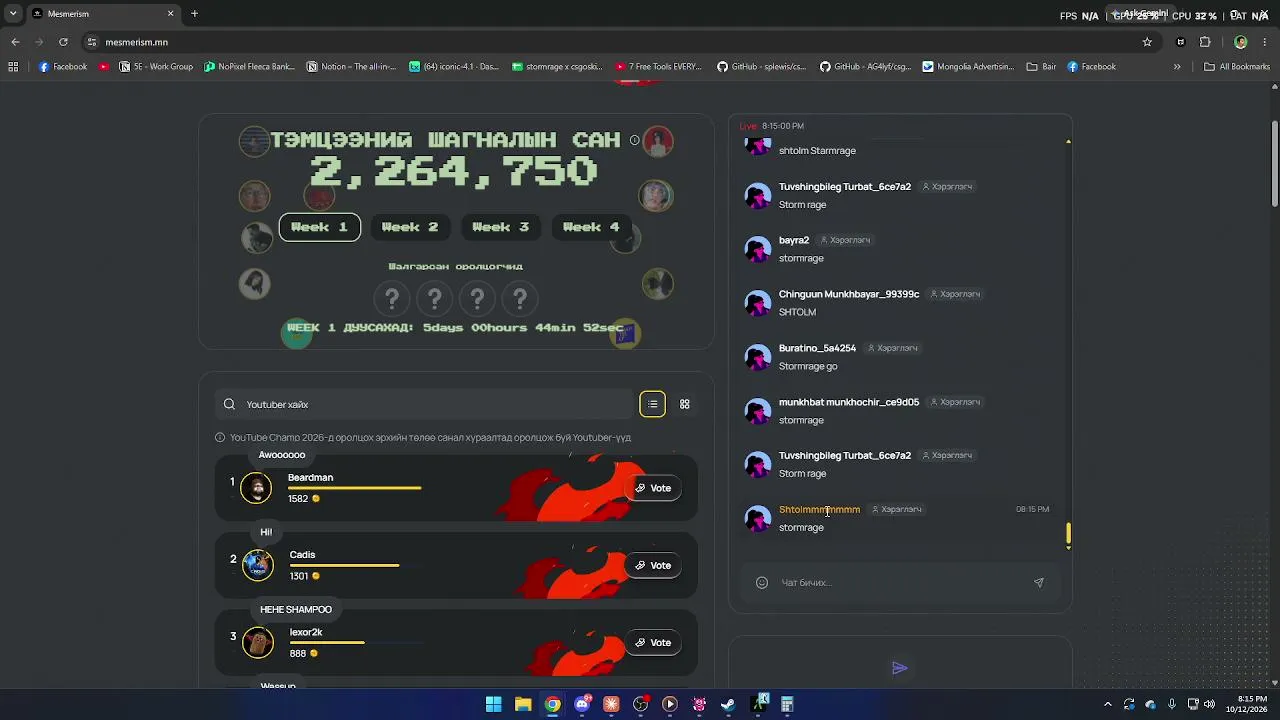This screenshot has height=720, width=1280.
Task: Show hidden system tray icons
Action: pos(1108,704)
